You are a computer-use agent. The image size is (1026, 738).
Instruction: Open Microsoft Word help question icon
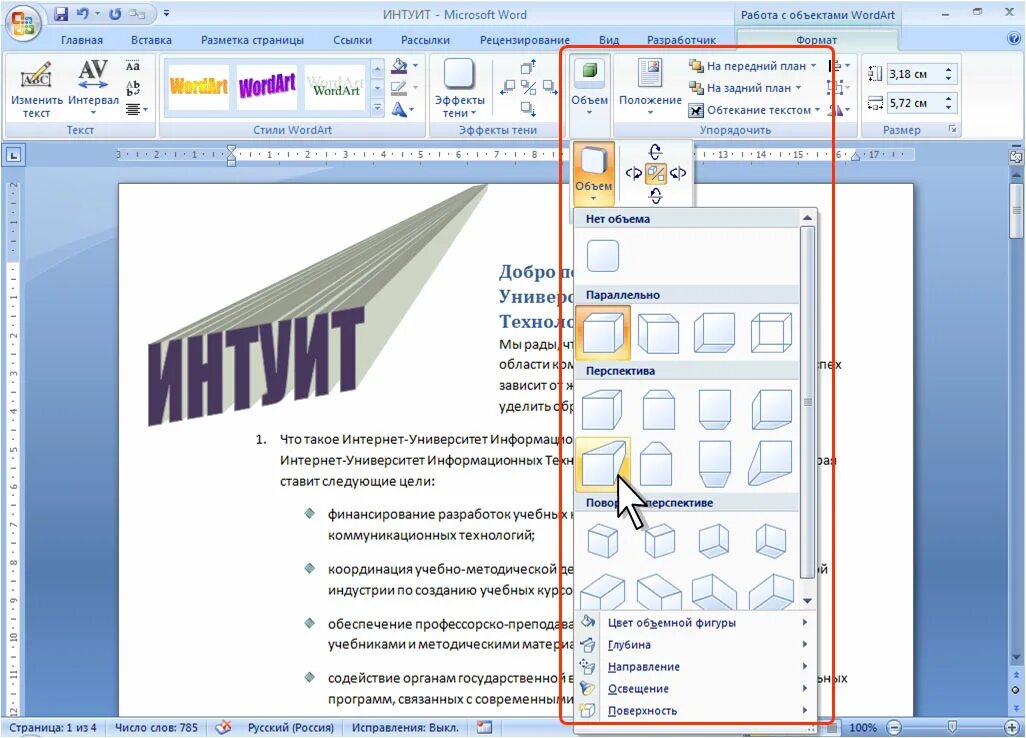1014,39
